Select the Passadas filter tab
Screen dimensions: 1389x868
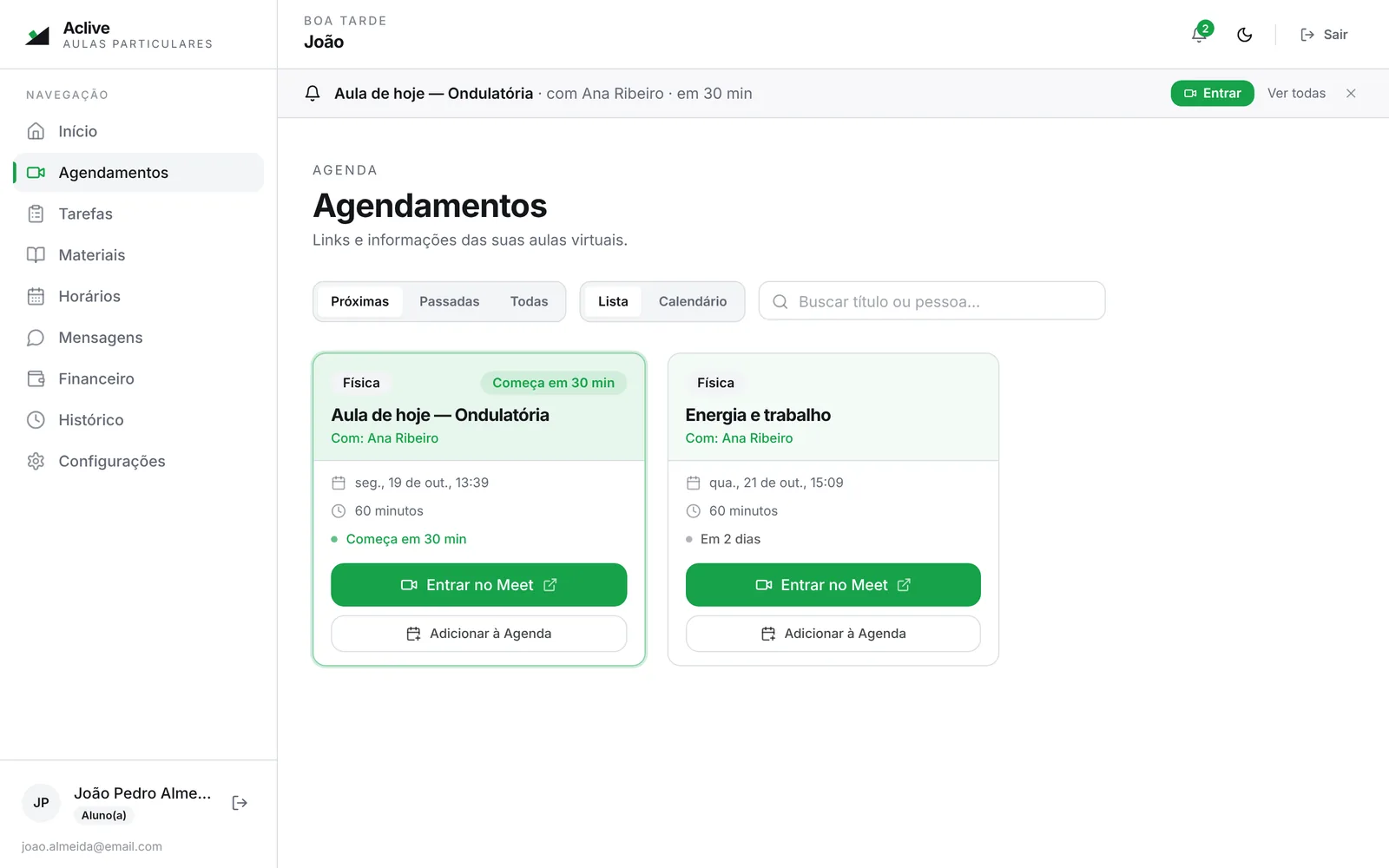click(x=449, y=301)
